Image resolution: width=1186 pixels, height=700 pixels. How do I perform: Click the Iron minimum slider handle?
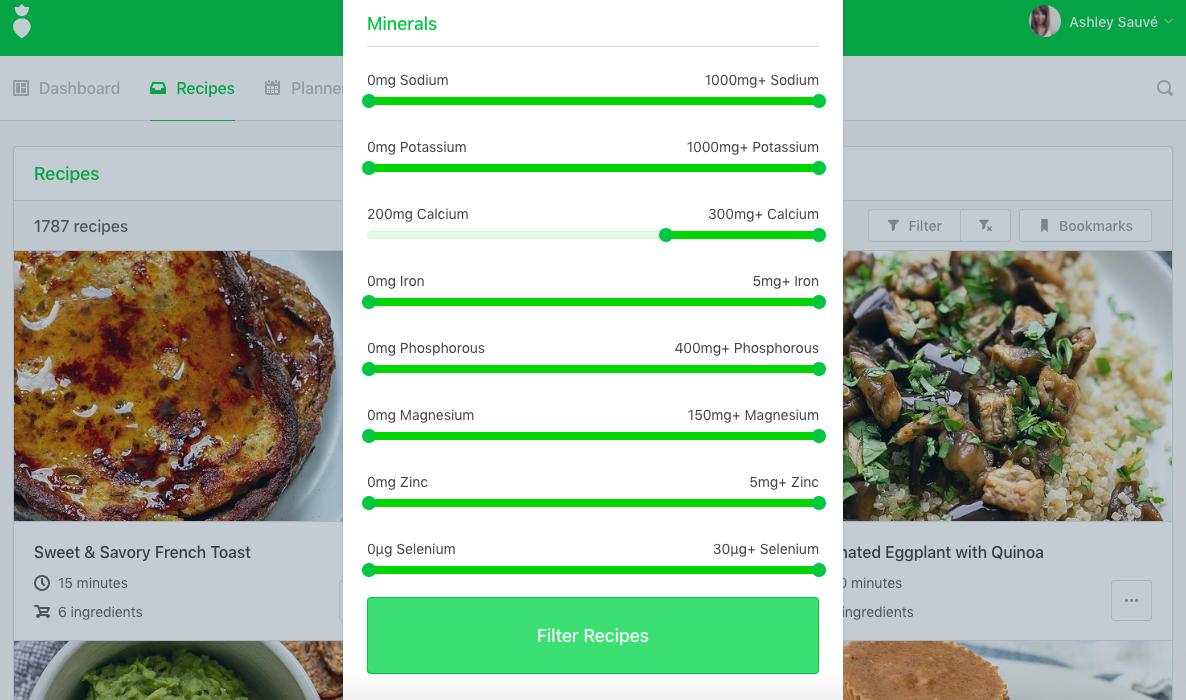point(368,303)
